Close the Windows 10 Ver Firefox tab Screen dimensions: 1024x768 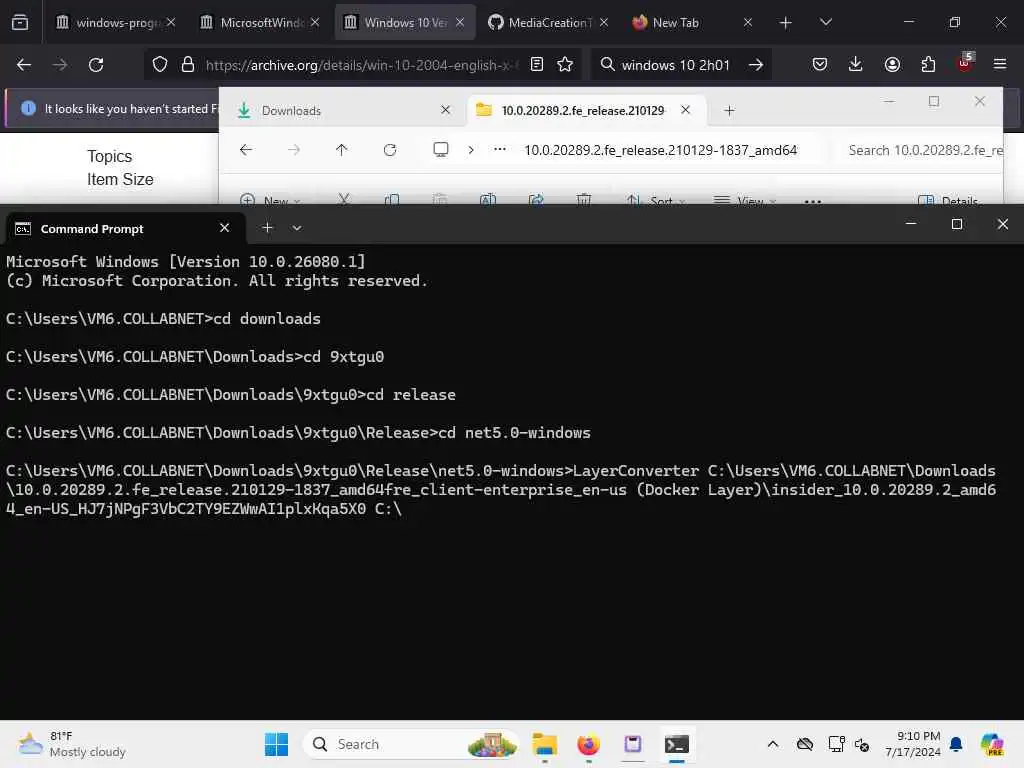(x=460, y=22)
